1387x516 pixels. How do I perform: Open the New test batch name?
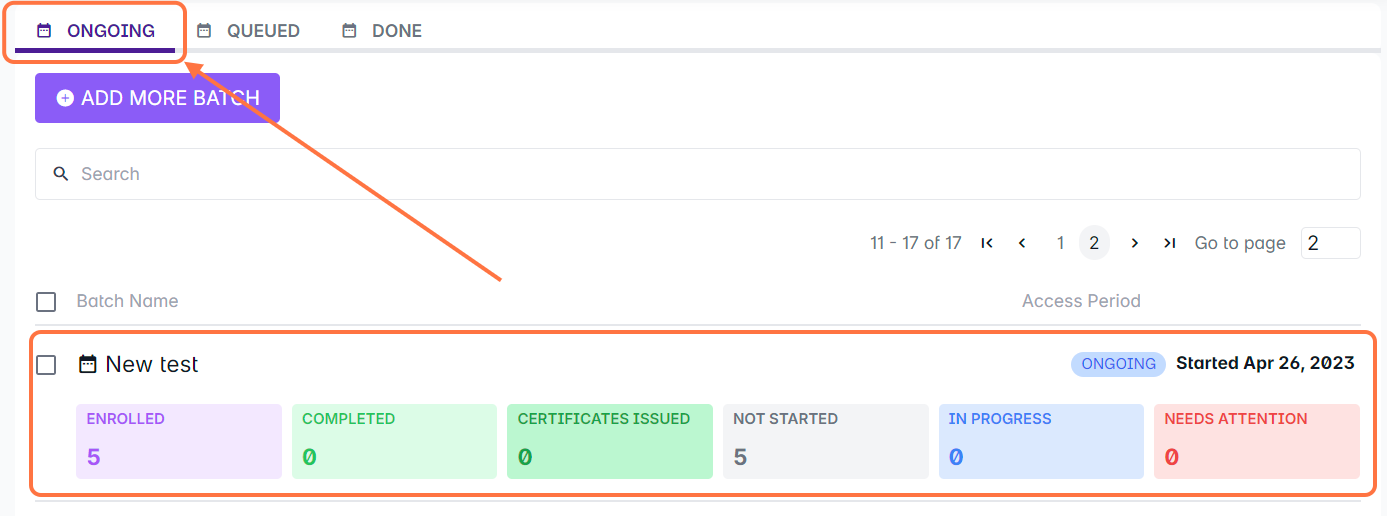(x=152, y=365)
